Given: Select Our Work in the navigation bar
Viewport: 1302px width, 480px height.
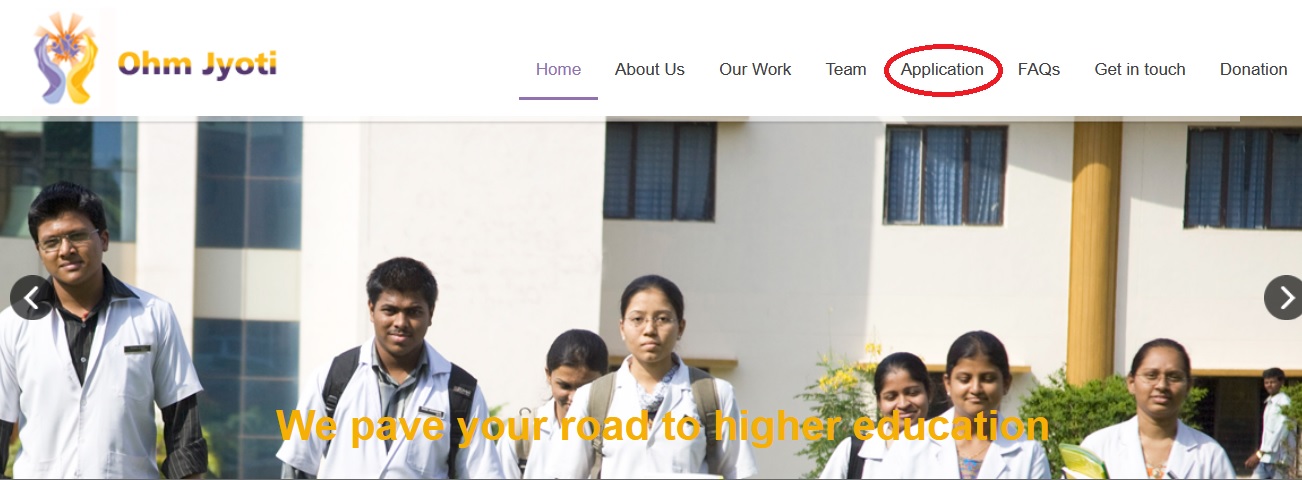Looking at the screenshot, I should click(755, 70).
